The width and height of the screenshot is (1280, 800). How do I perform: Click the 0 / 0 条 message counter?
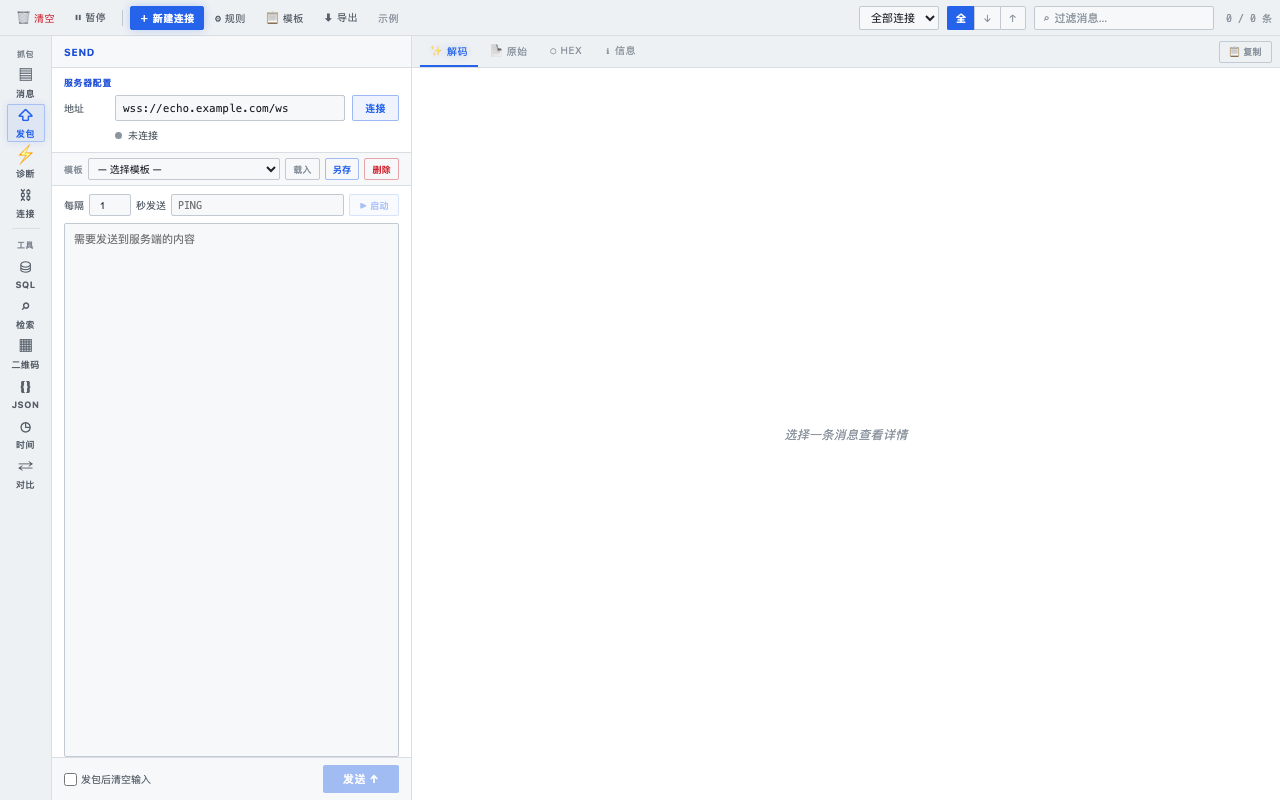click(x=1249, y=18)
